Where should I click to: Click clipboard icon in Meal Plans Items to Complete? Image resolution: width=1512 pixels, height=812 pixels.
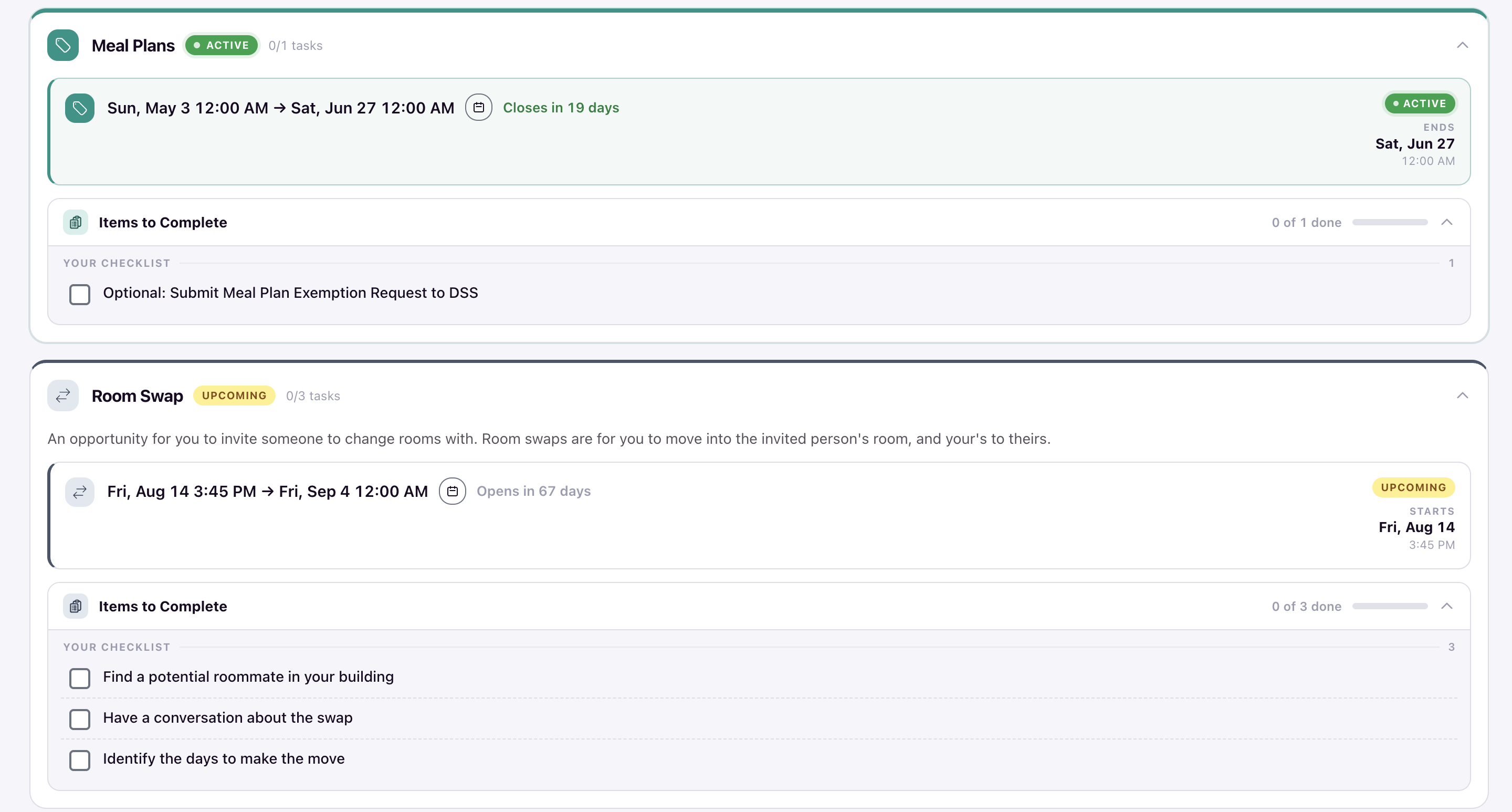(x=76, y=223)
